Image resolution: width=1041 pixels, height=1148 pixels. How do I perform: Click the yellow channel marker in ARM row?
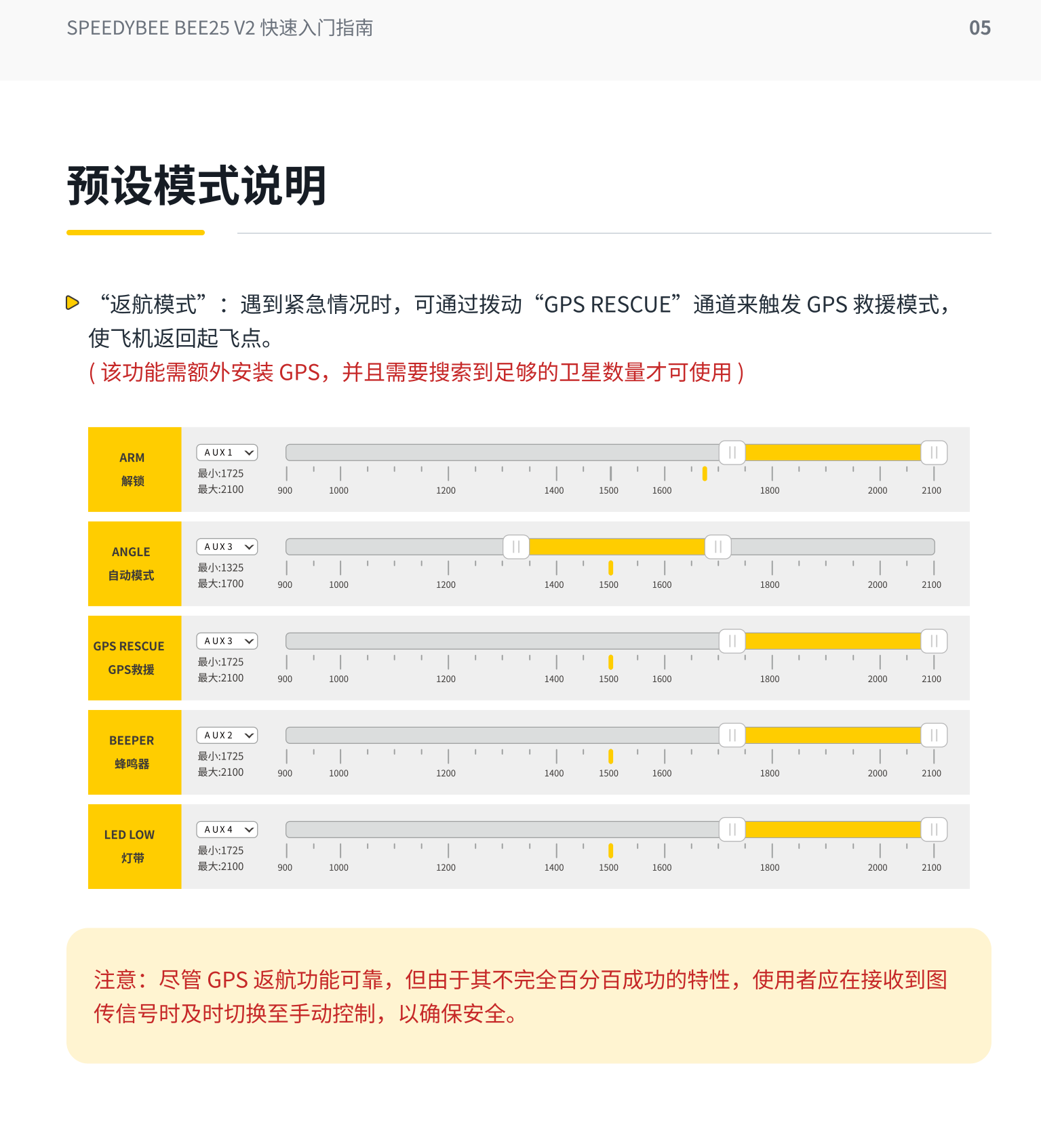click(x=705, y=473)
